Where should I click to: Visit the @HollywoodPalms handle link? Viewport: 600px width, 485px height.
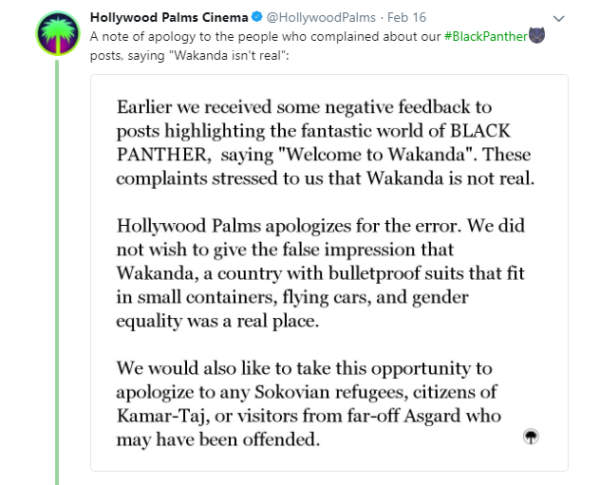click(317, 18)
